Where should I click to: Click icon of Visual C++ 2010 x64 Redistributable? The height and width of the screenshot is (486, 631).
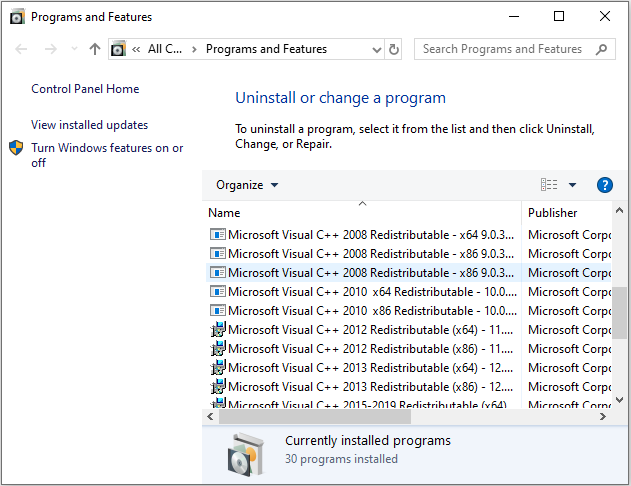(x=217, y=292)
